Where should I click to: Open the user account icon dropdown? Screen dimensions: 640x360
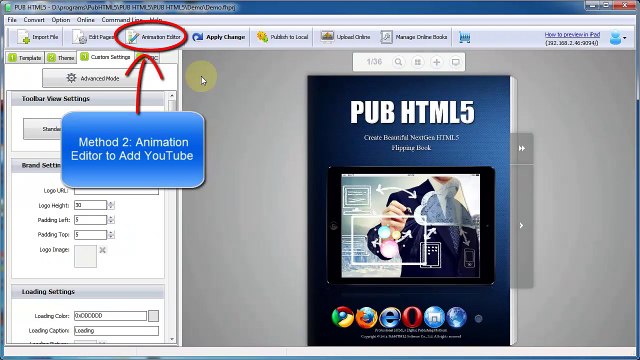[618, 38]
